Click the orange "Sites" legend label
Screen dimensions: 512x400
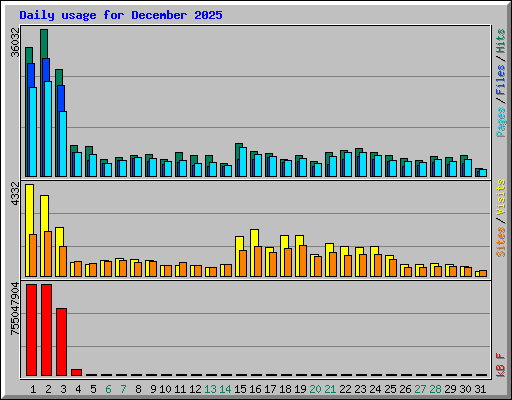point(500,242)
